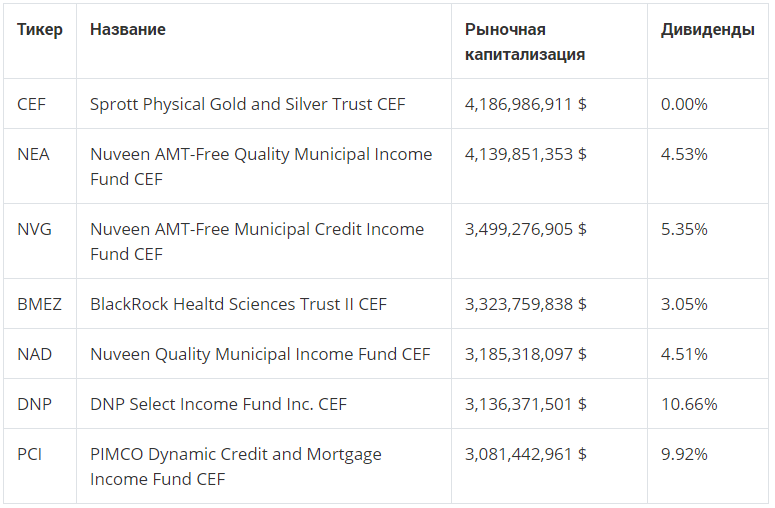Click the Тикер column header
The width and height of the screenshot is (775, 508).
40,30
